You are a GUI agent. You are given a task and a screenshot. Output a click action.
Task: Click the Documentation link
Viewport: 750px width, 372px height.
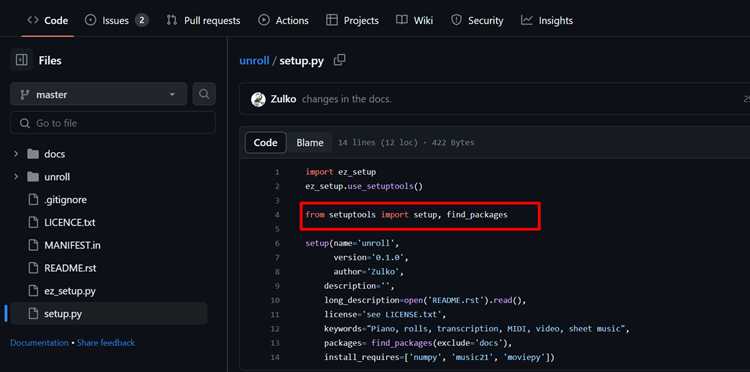[39, 343]
